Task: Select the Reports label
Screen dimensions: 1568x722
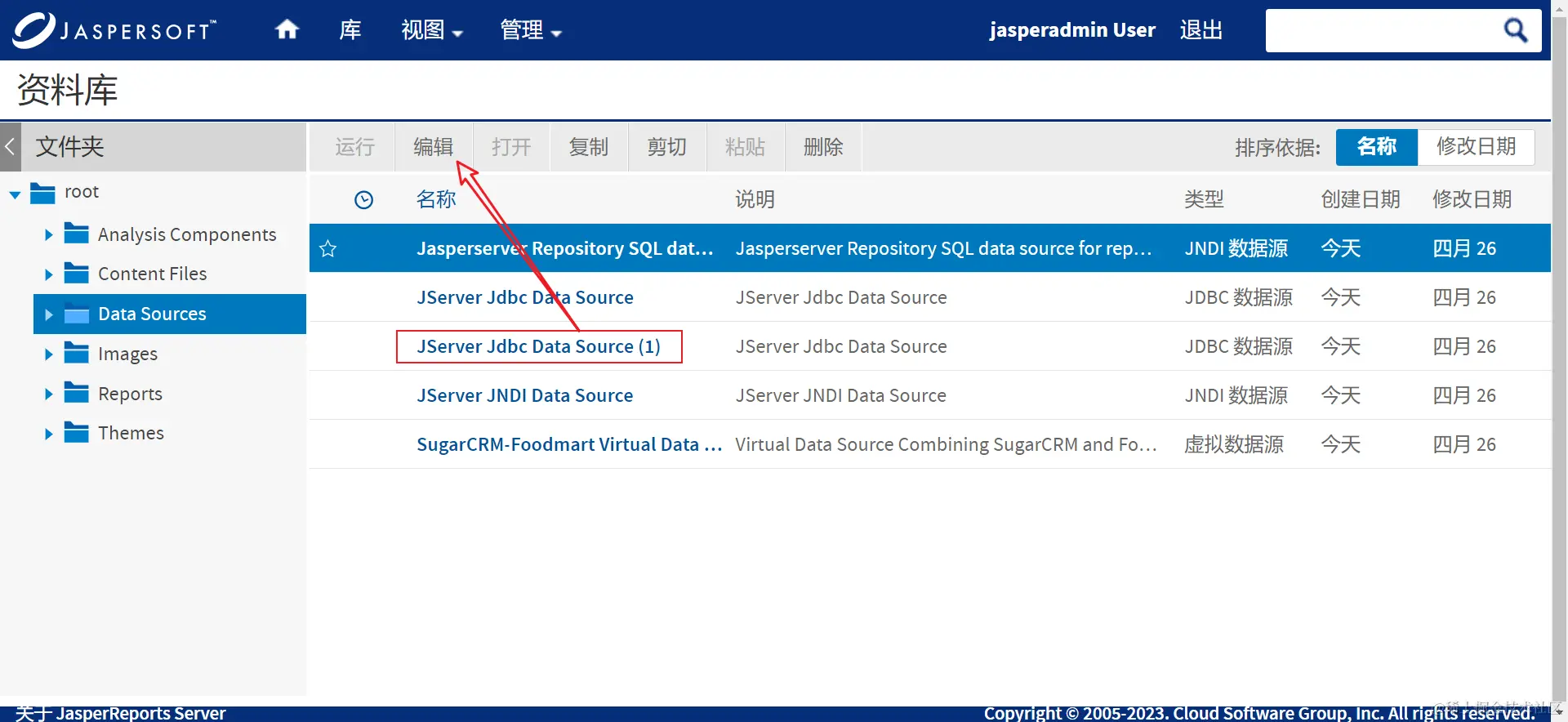Action: [130, 394]
